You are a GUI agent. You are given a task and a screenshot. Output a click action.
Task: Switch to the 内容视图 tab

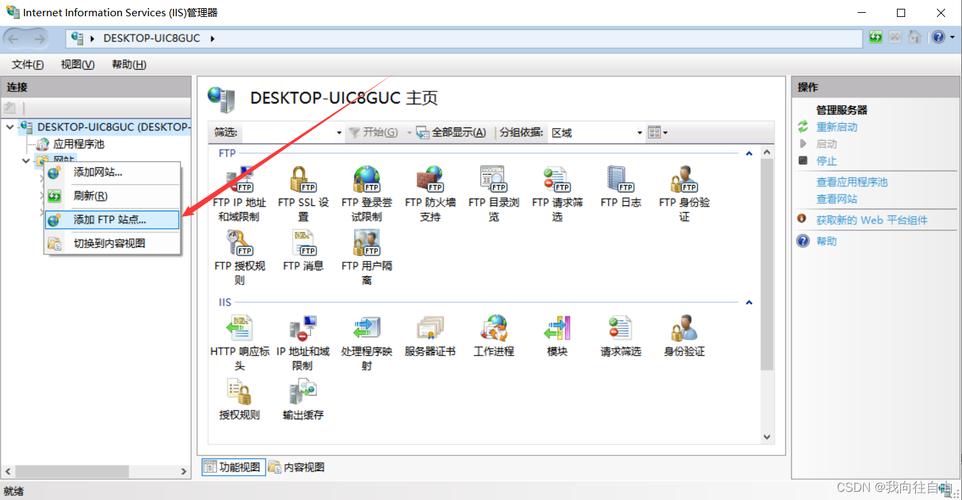[297, 467]
